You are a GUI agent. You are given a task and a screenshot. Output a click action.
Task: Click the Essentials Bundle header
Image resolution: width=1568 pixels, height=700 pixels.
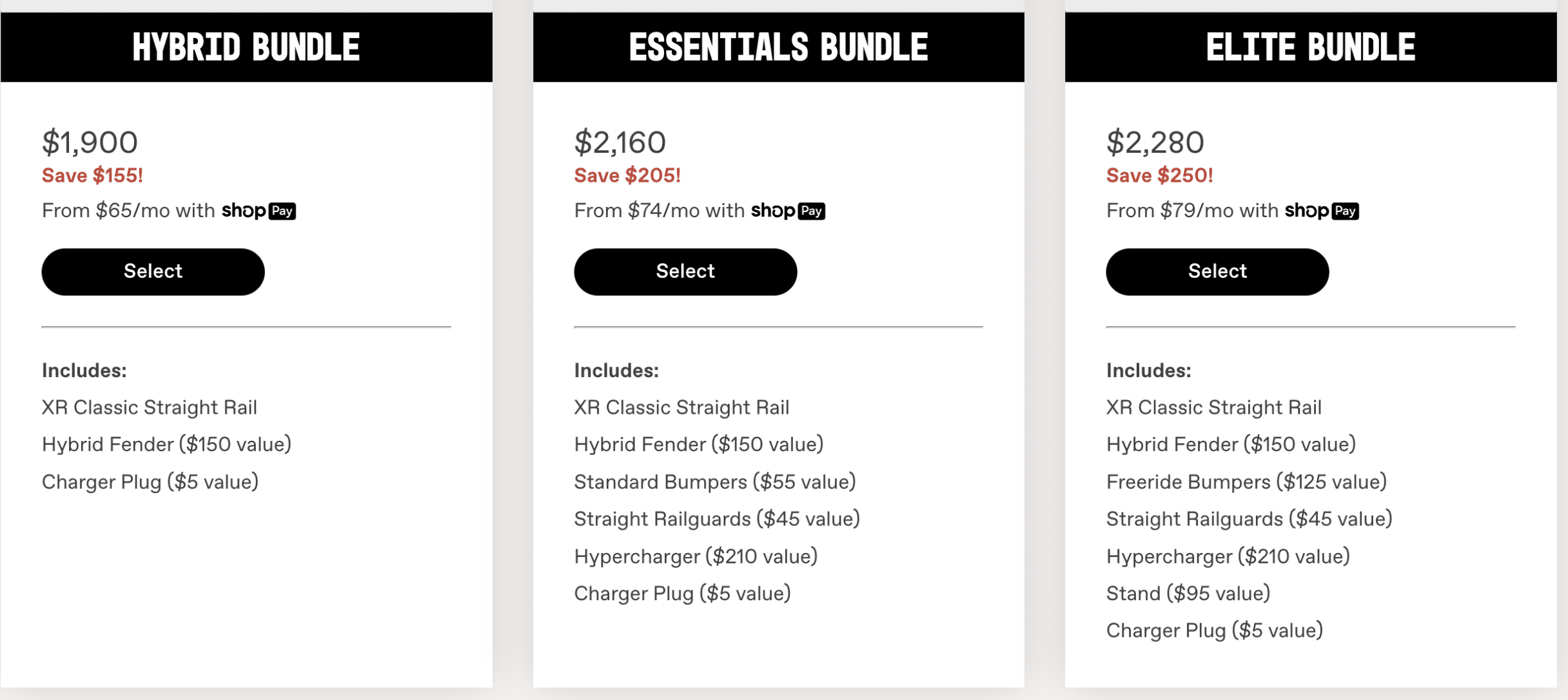click(778, 47)
